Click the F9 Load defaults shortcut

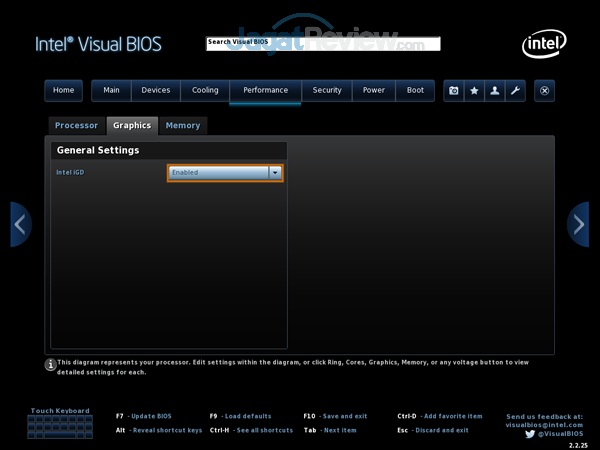(240, 415)
